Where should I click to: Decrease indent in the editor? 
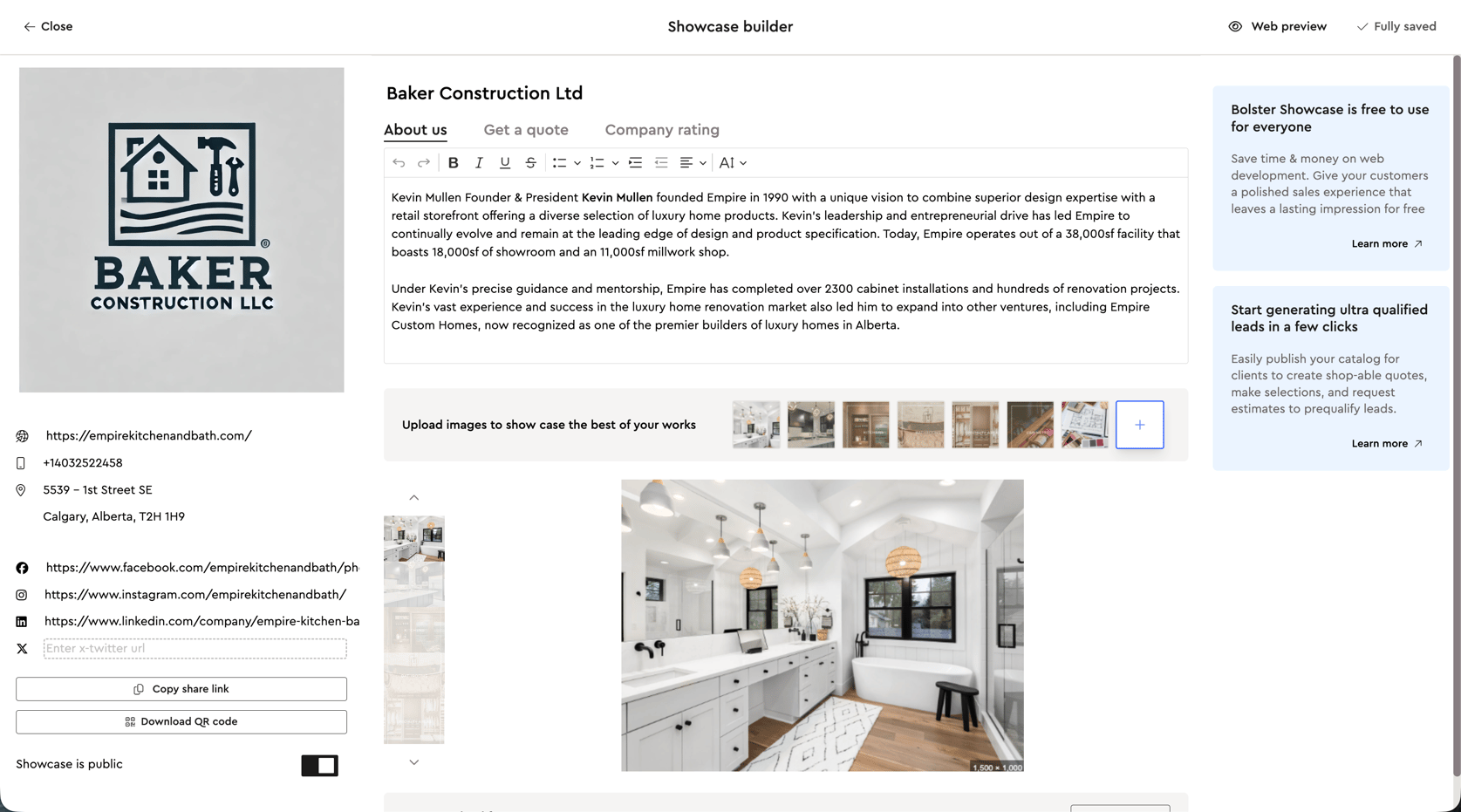(x=661, y=163)
